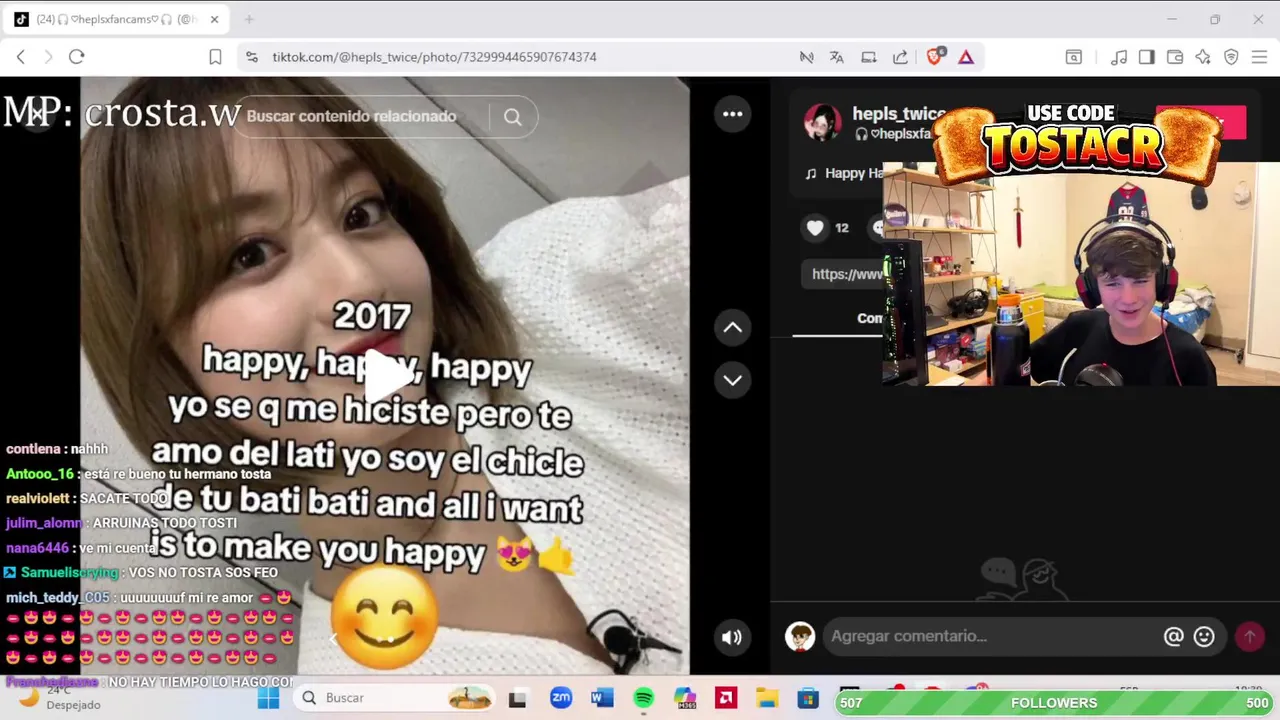Open Spotify from the taskbar
The width and height of the screenshot is (1280, 720).
(x=643, y=698)
